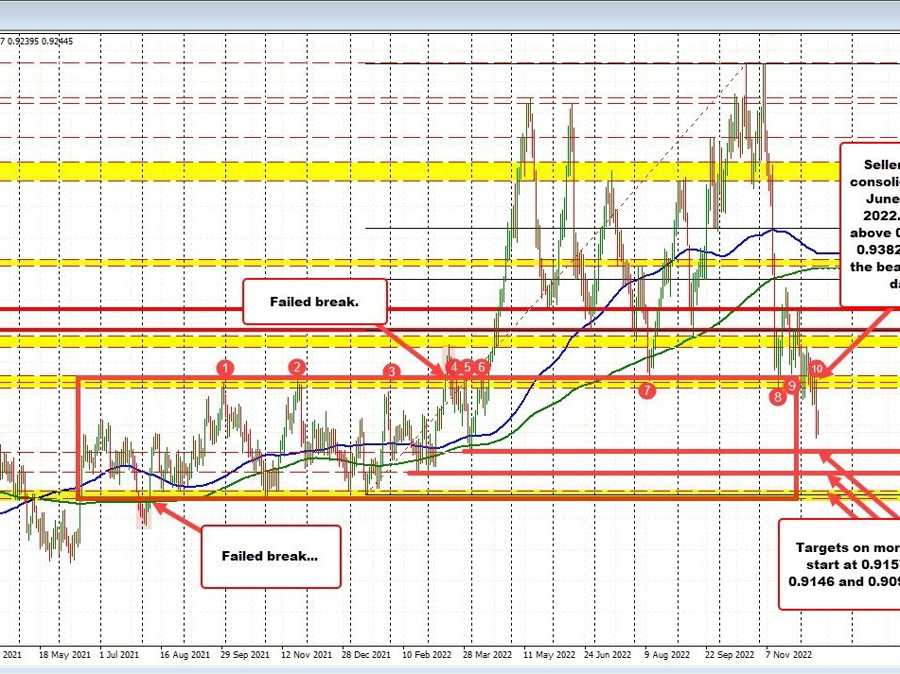The width and height of the screenshot is (900, 674).
Task: Select the 9 Aug 2022 date label
Action: pyautogui.click(x=667, y=656)
